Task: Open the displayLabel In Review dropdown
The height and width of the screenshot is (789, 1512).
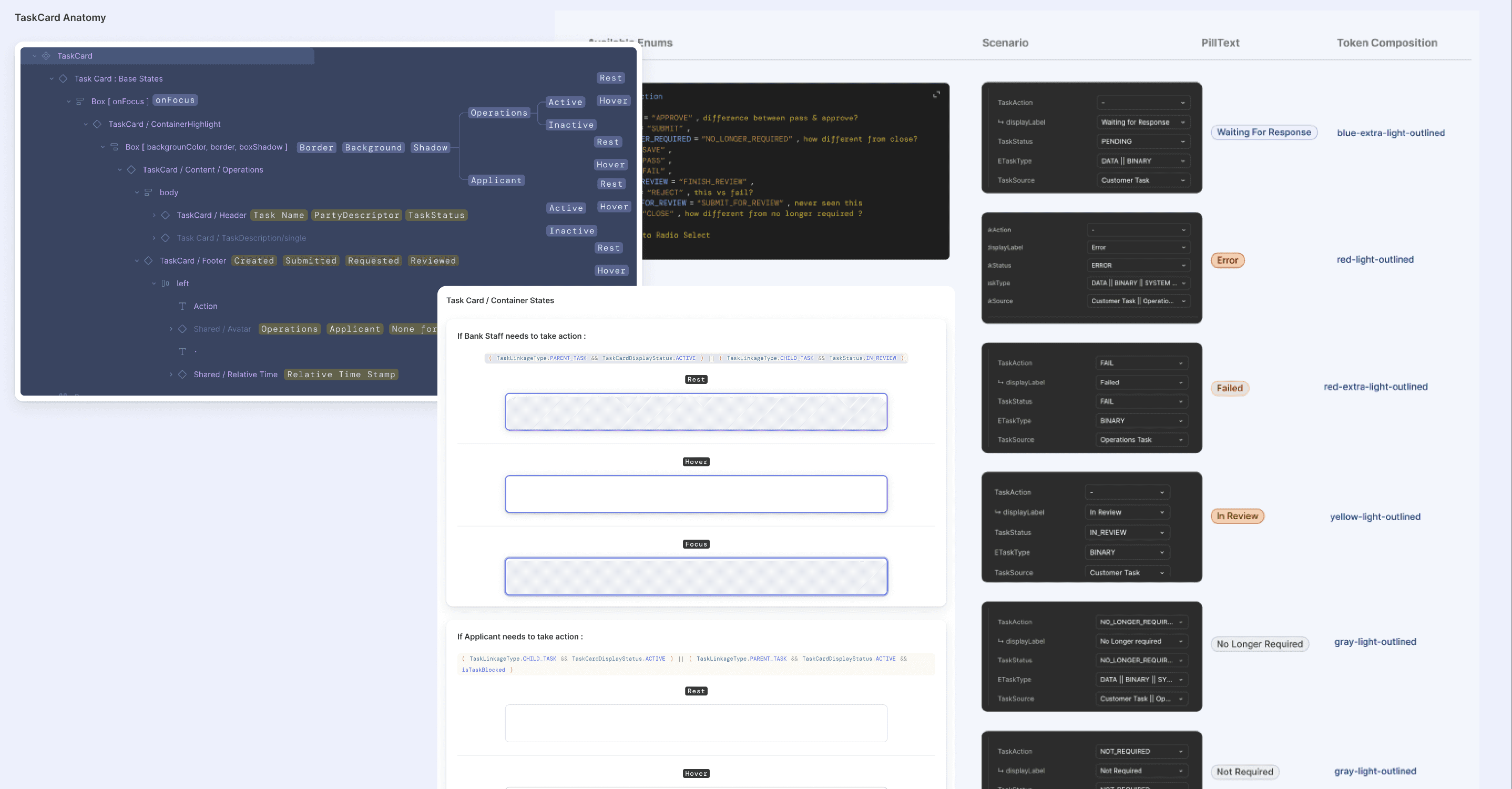Action: coord(1126,512)
